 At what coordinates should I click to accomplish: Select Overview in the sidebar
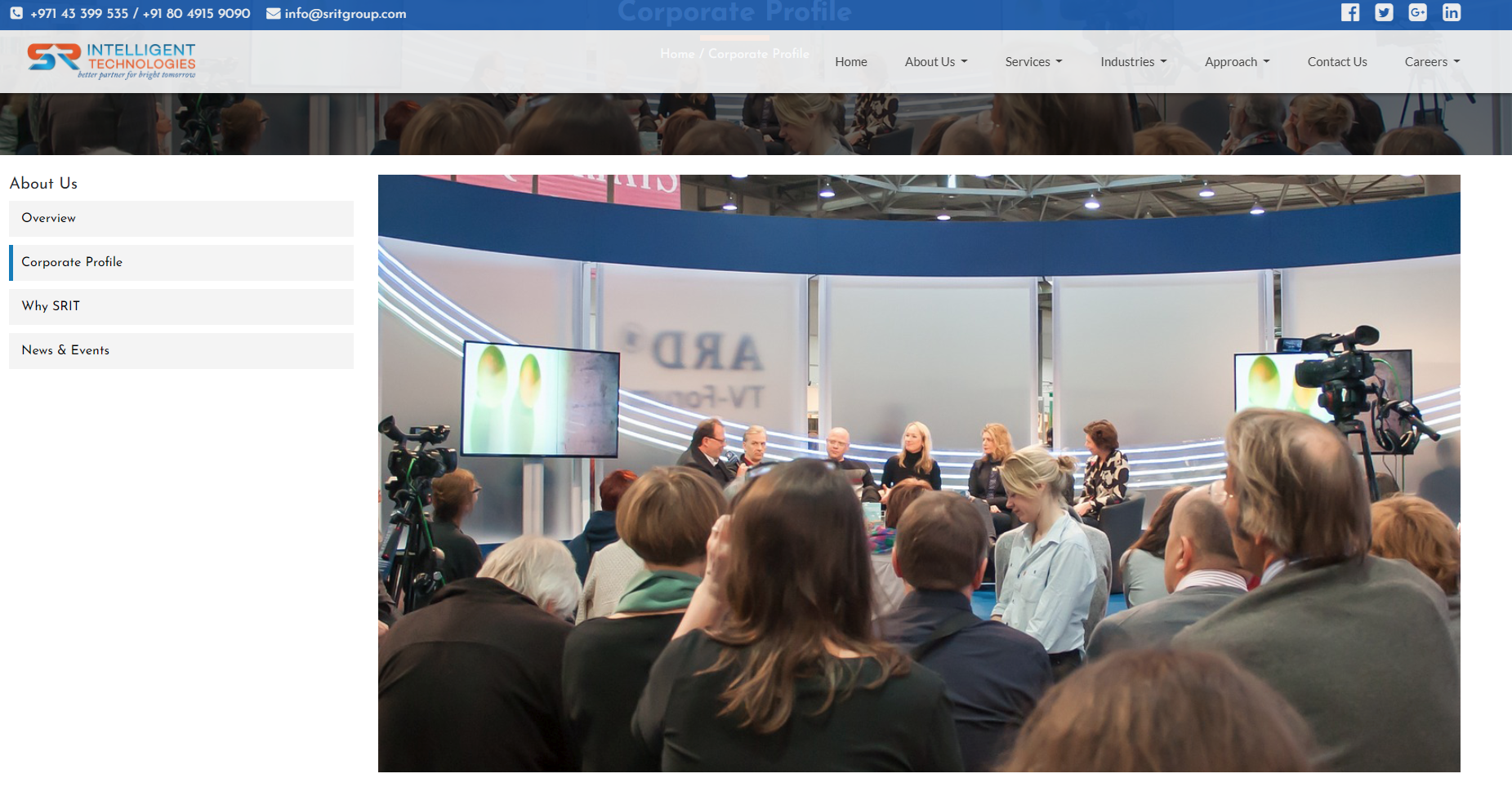tap(181, 218)
